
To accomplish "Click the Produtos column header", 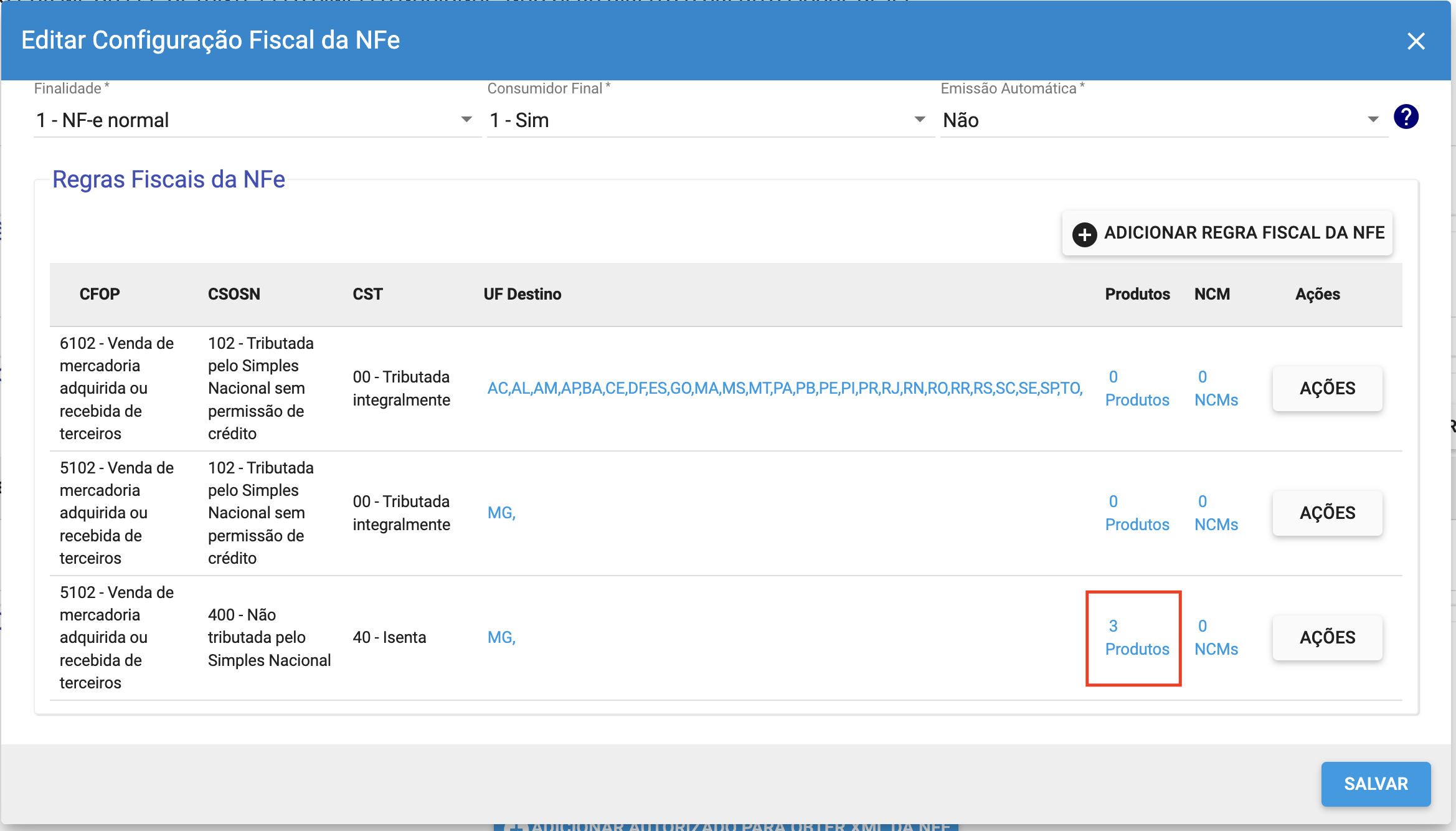I will 1137,294.
